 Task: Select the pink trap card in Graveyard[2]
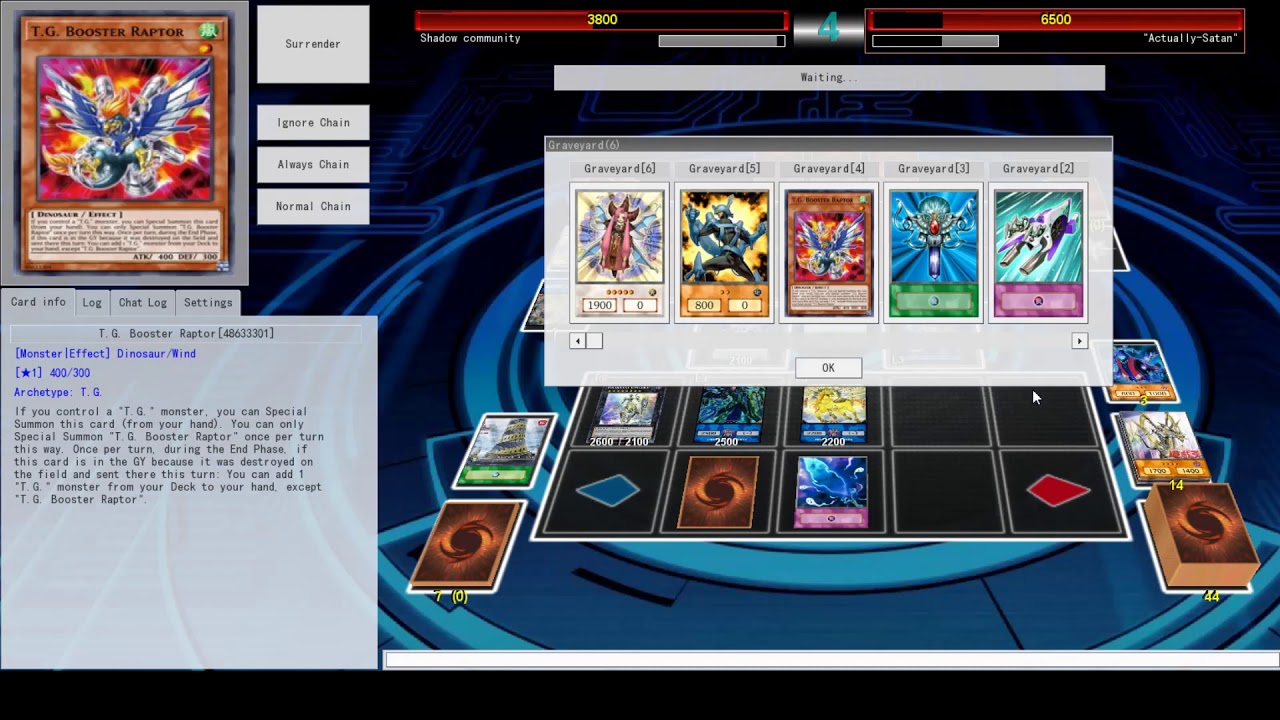(1038, 252)
